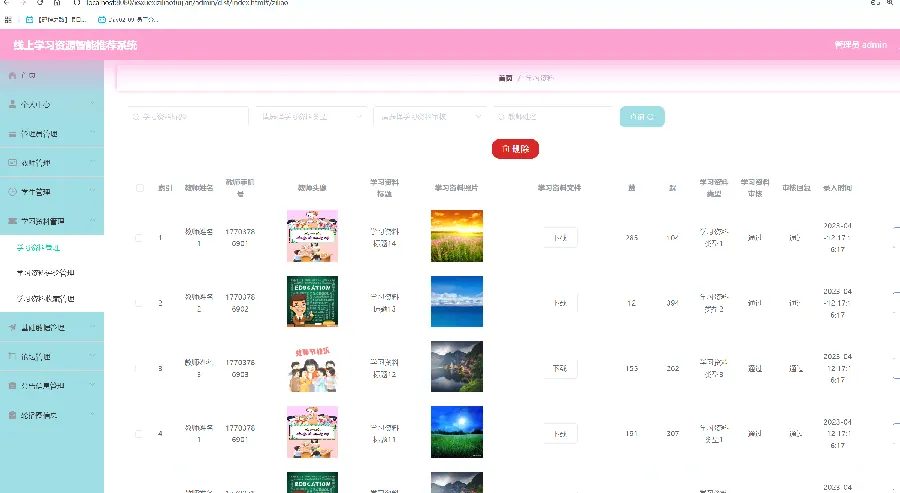Image resolution: width=900 pixels, height=493 pixels.
Task: Toggle the select-all checkbox in table header
Action: click(x=139, y=188)
